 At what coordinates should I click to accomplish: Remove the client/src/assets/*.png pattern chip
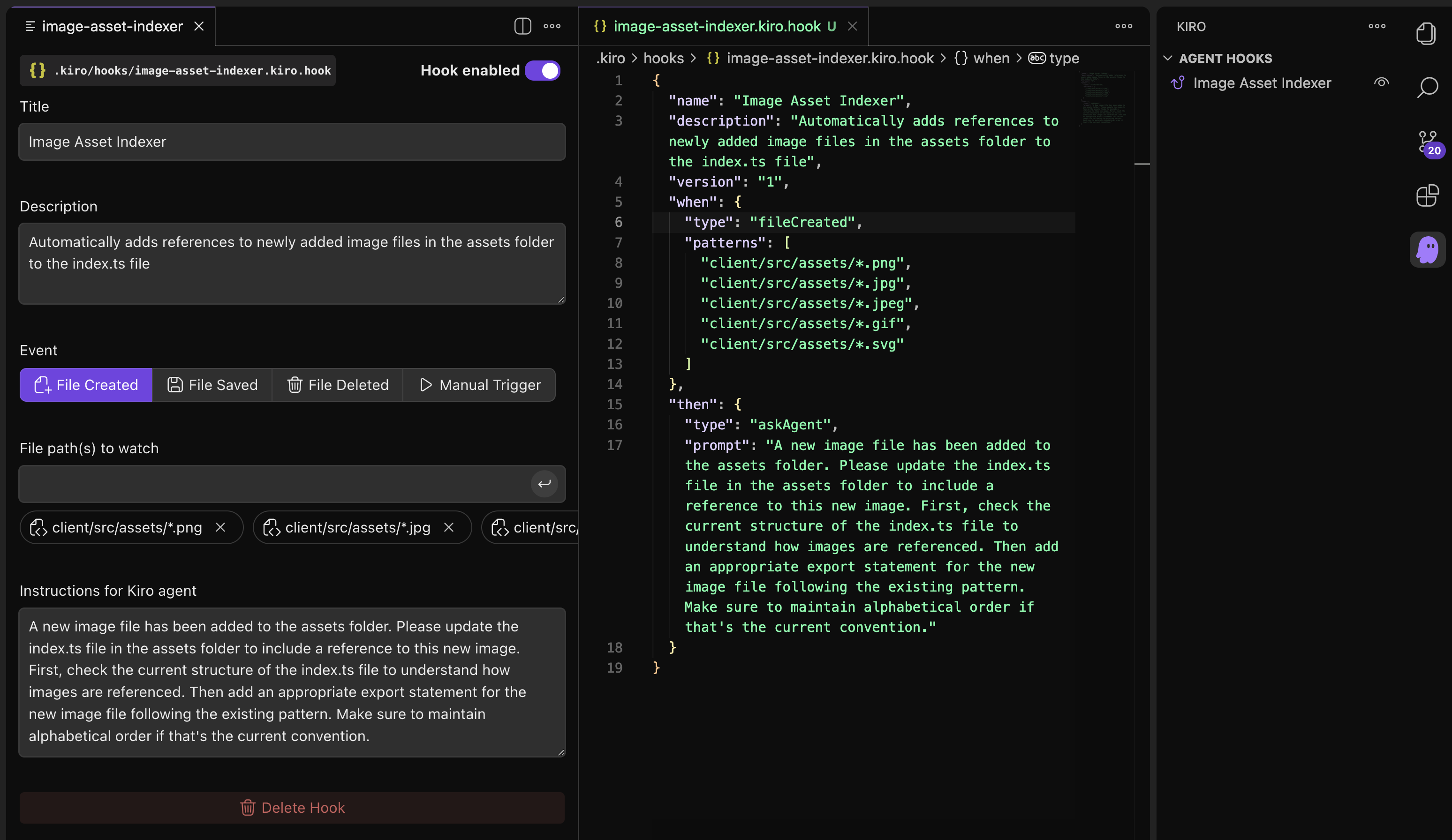[x=220, y=527]
